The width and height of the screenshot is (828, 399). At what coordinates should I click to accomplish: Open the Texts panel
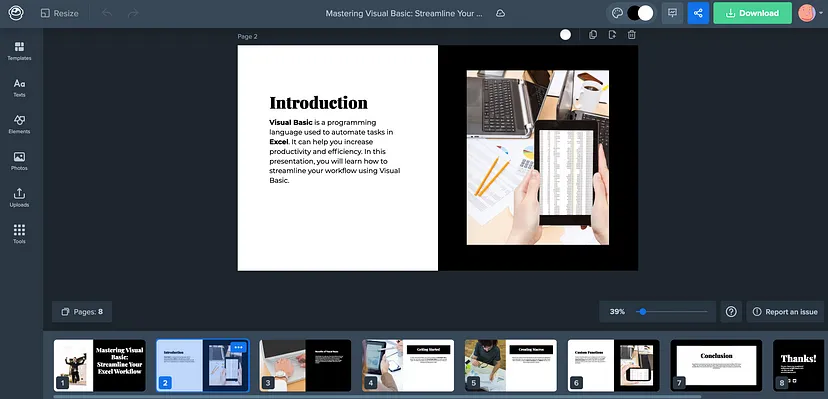tap(19, 88)
